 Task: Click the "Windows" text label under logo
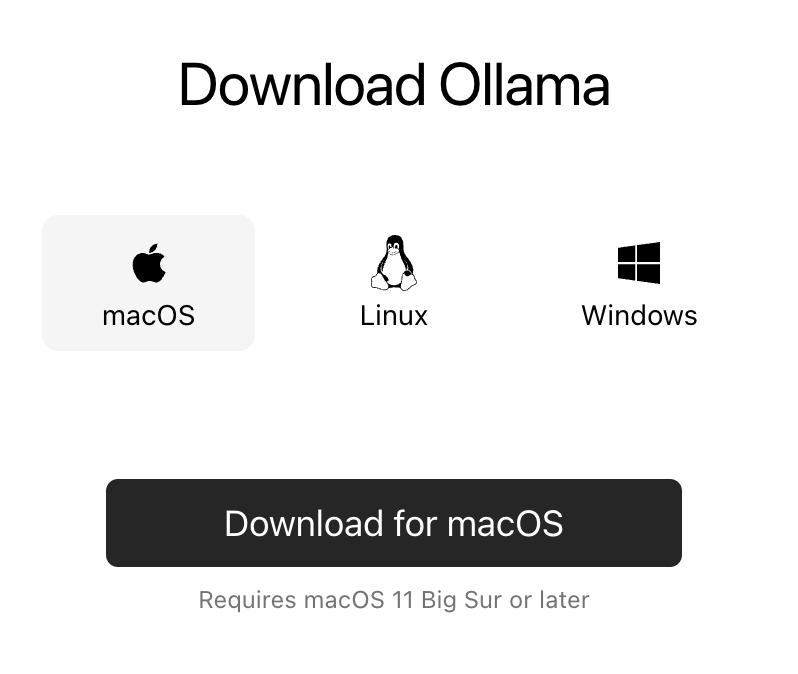(639, 316)
